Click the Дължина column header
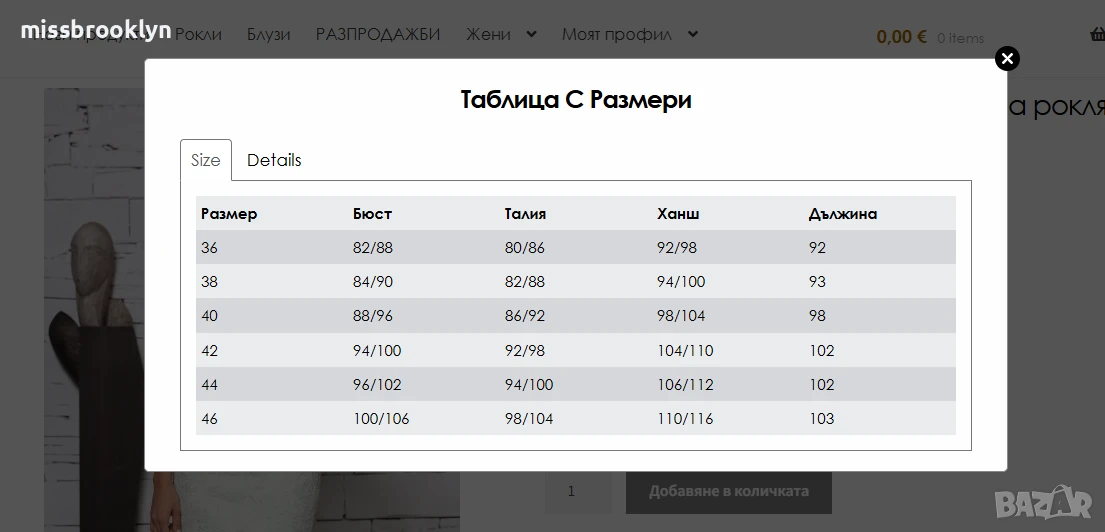The image size is (1105, 532). tap(843, 214)
